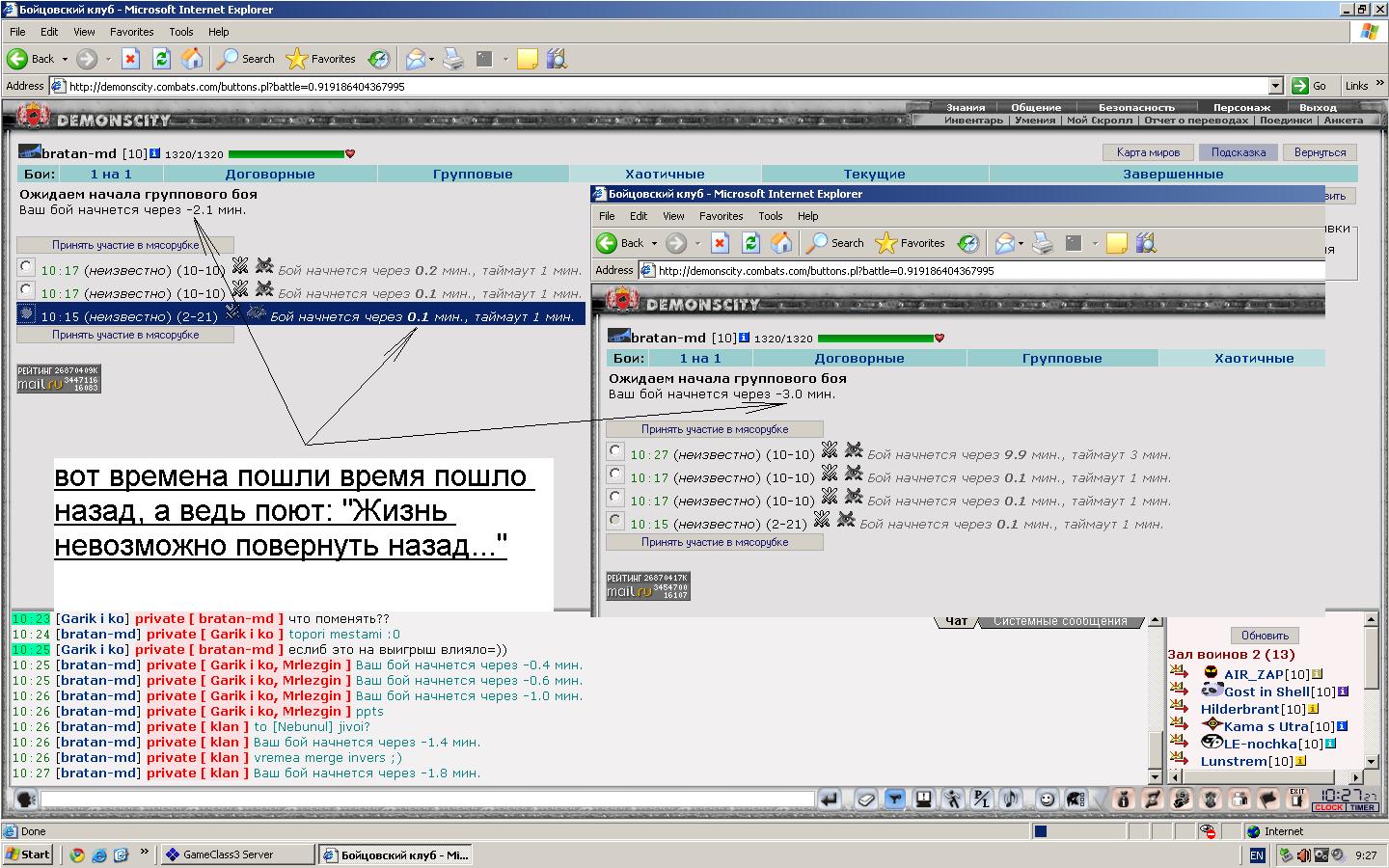Click the Подсказка button
The width and height of the screenshot is (1389, 868).
(1239, 152)
